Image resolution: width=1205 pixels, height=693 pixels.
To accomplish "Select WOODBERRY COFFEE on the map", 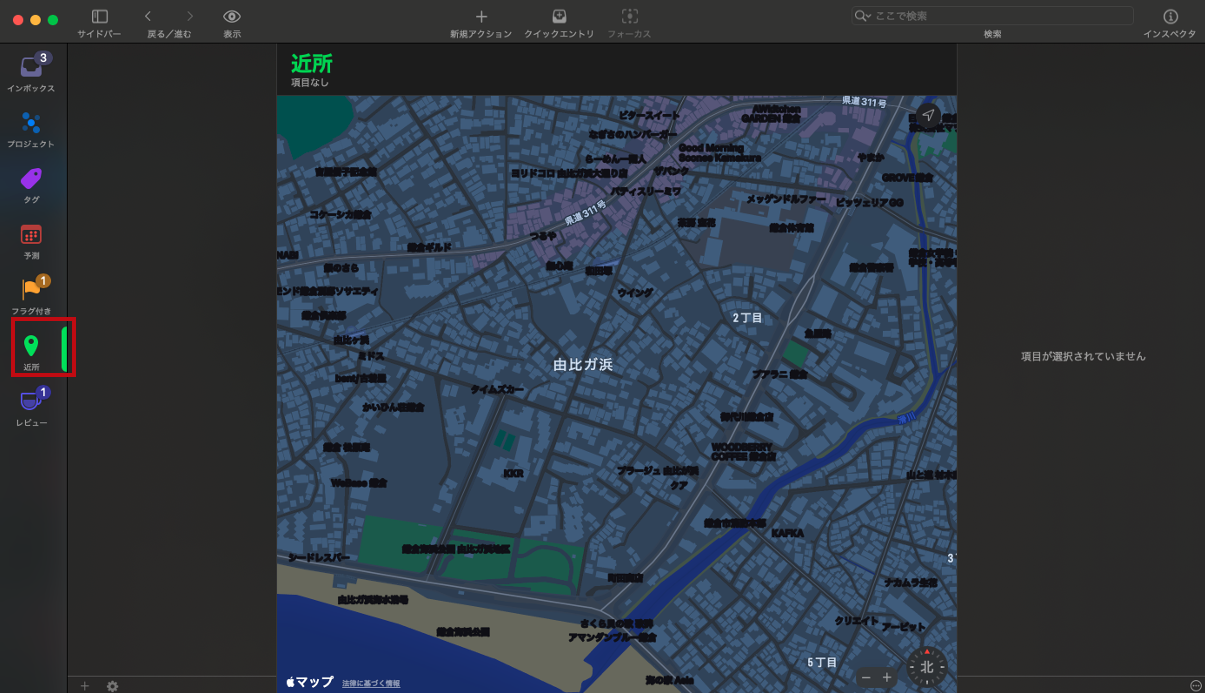I will tap(742, 451).
